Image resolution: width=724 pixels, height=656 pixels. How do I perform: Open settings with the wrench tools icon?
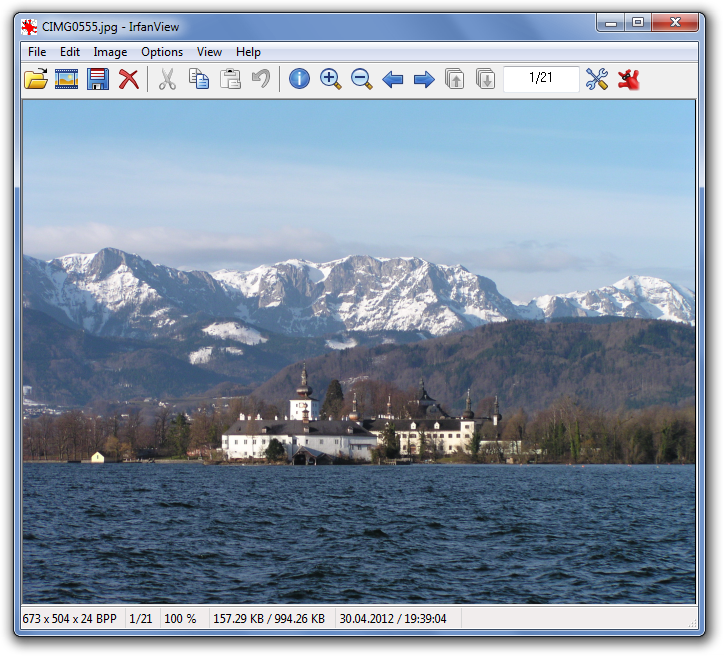coord(597,79)
